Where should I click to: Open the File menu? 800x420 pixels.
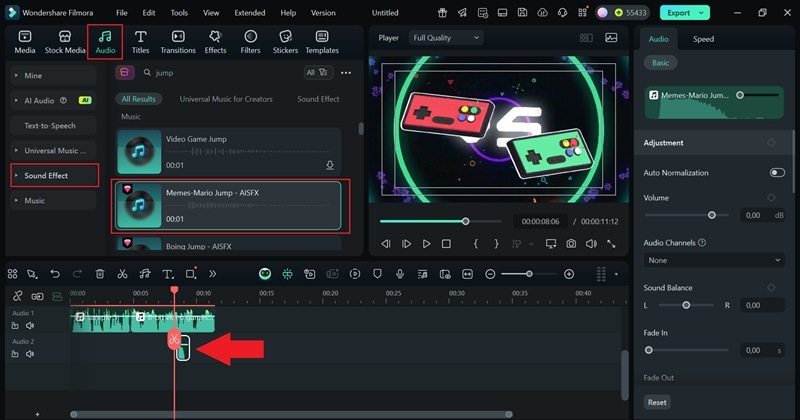(x=121, y=13)
